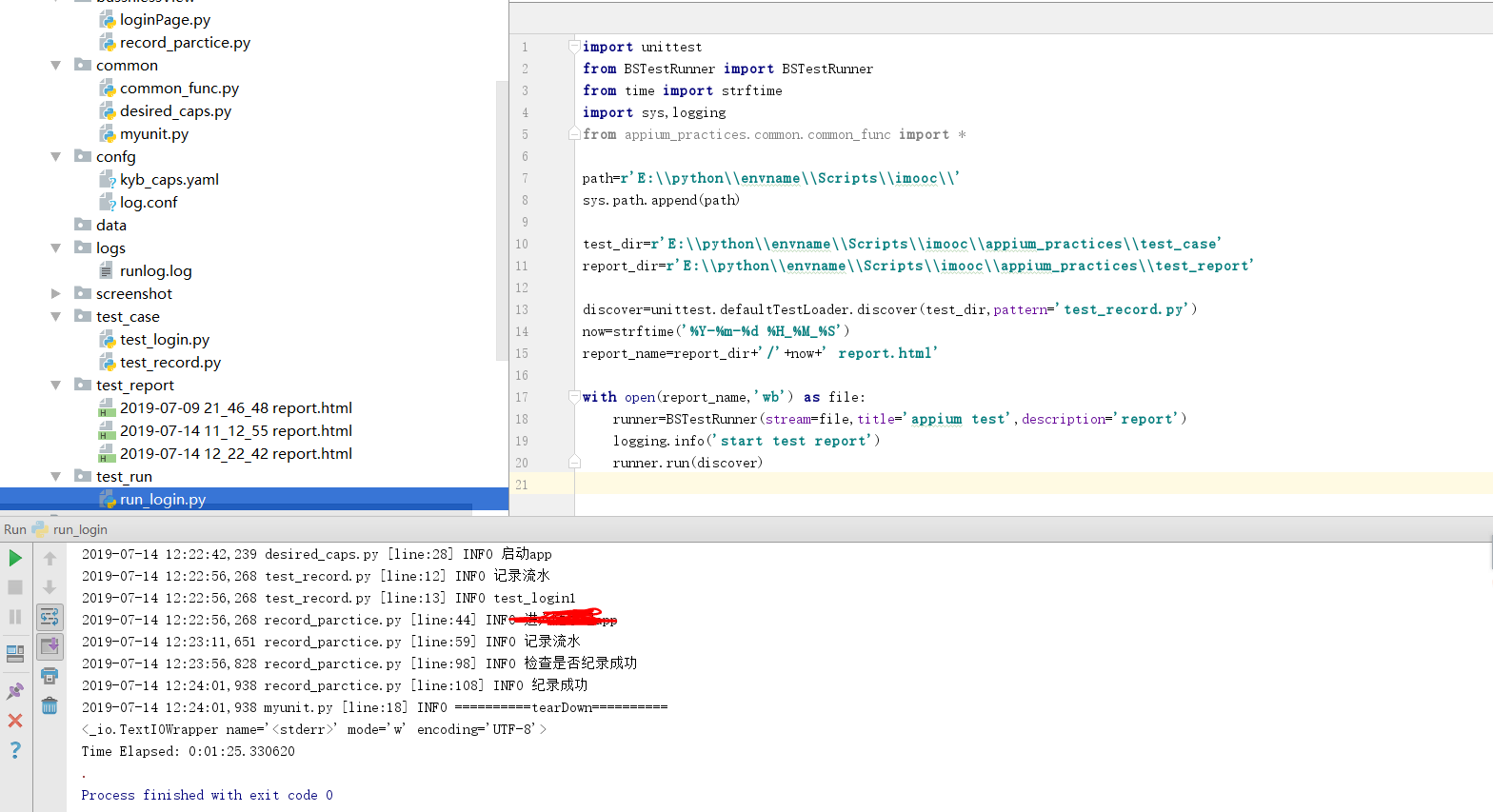Select the 2019-07-14 11_12_55 report.html file
This screenshot has width=1493, height=812.
click(x=236, y=431)
